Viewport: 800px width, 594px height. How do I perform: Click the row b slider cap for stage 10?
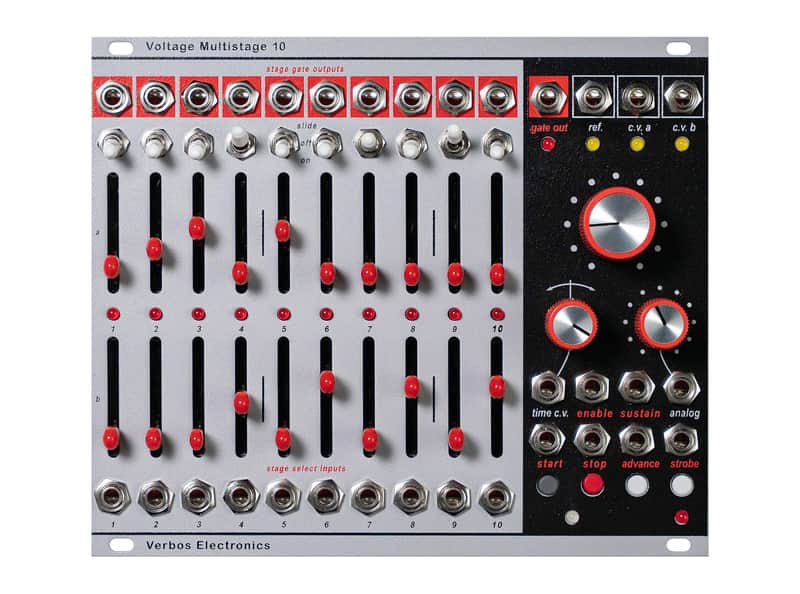497,386
